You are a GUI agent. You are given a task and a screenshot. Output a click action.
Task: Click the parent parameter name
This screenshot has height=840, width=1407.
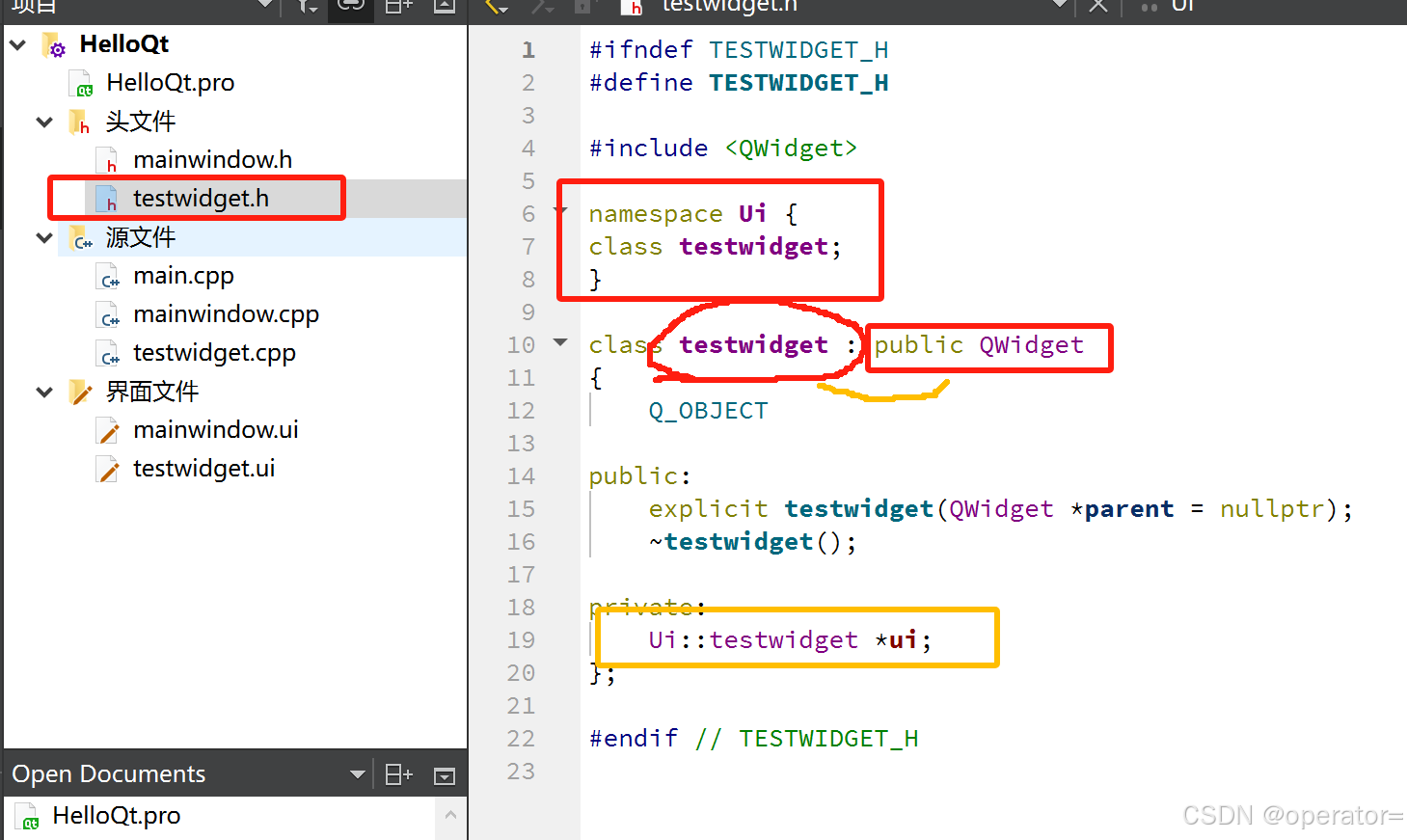coord(1129,509)
